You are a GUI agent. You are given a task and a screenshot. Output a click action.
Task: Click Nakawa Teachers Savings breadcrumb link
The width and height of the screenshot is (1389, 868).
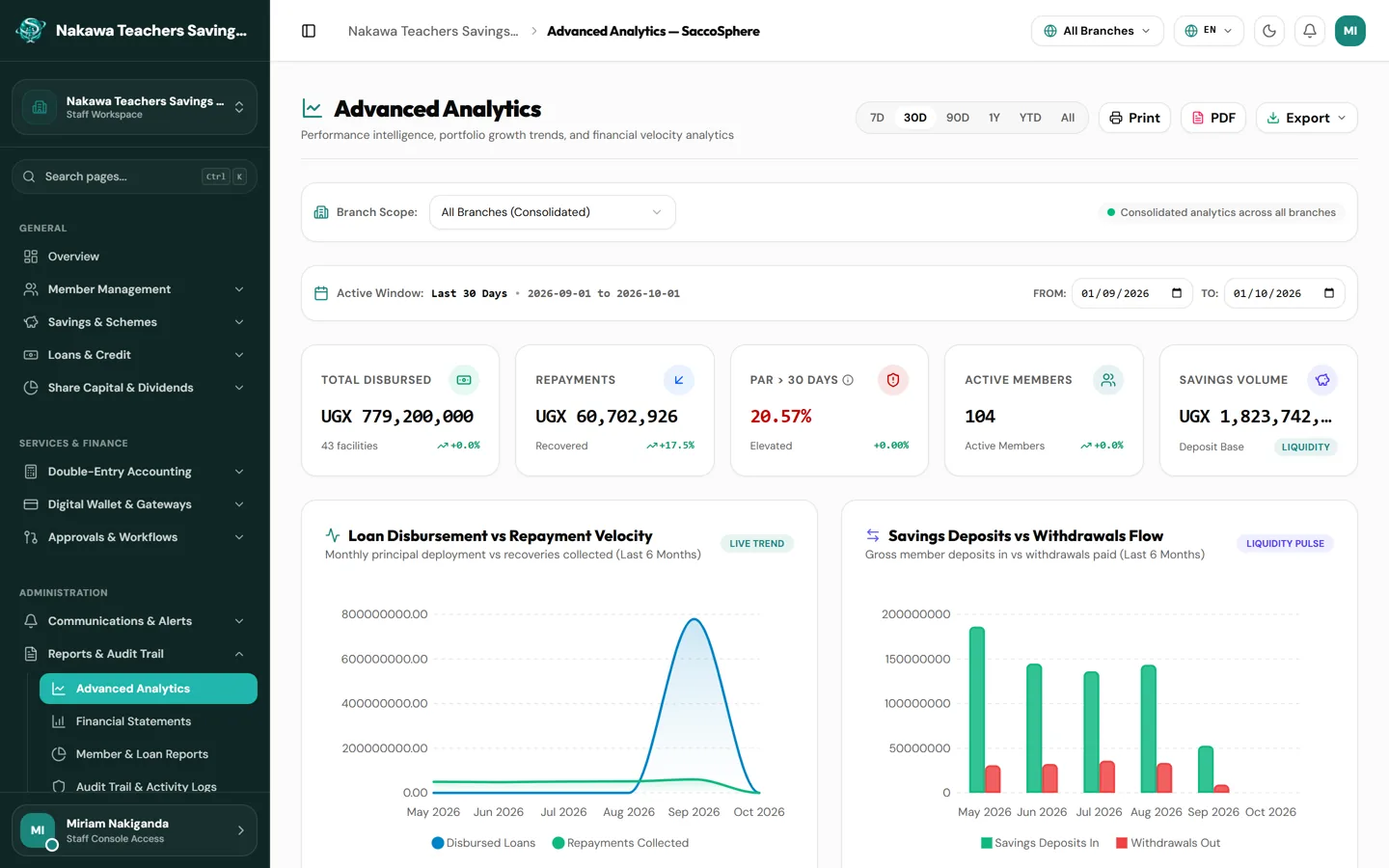(433, 31)
